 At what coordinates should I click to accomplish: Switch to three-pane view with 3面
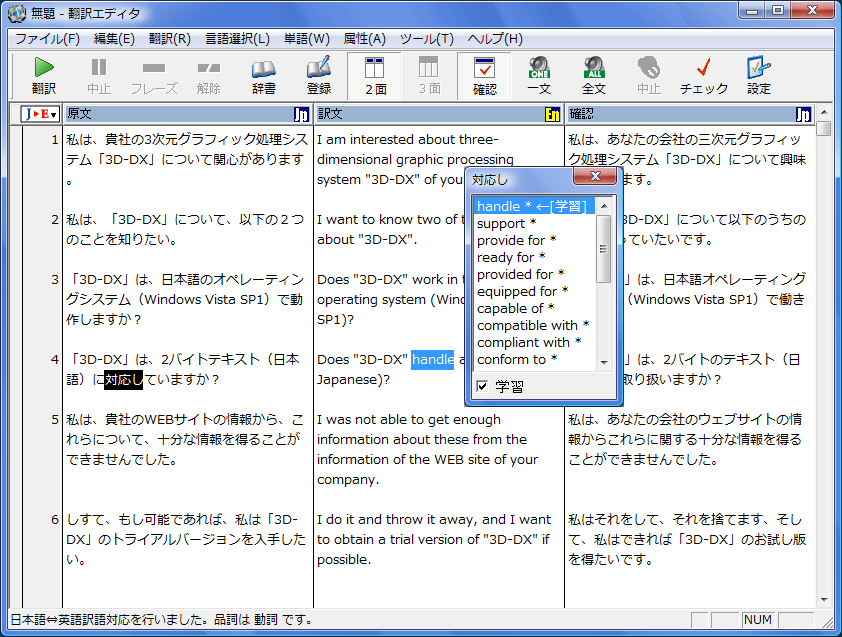coord(430,76)
